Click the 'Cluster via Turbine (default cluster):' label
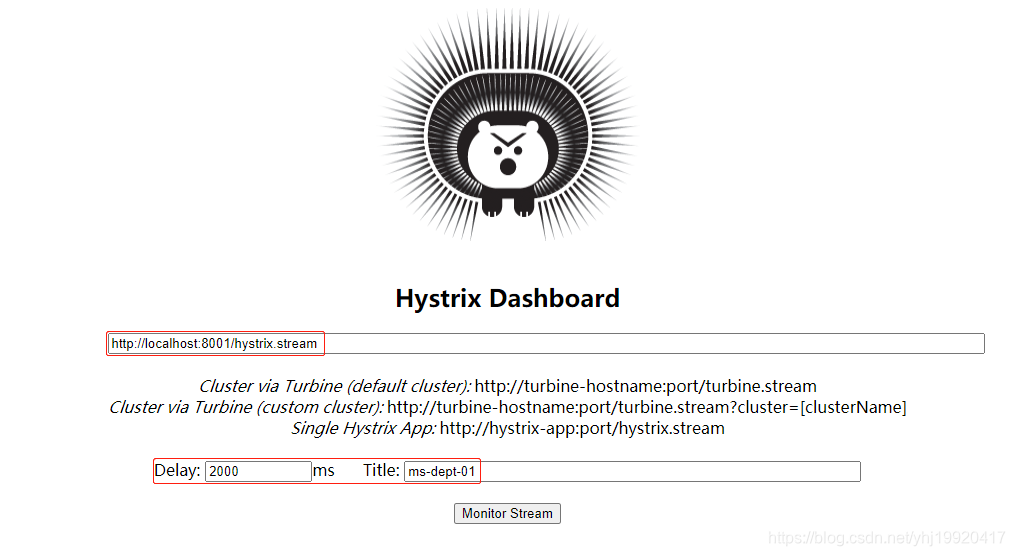 pos(335,386)
